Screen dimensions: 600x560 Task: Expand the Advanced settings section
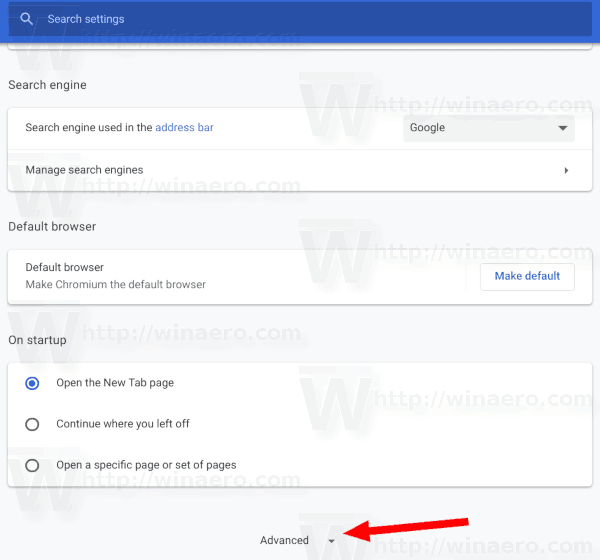pos(285,540)
